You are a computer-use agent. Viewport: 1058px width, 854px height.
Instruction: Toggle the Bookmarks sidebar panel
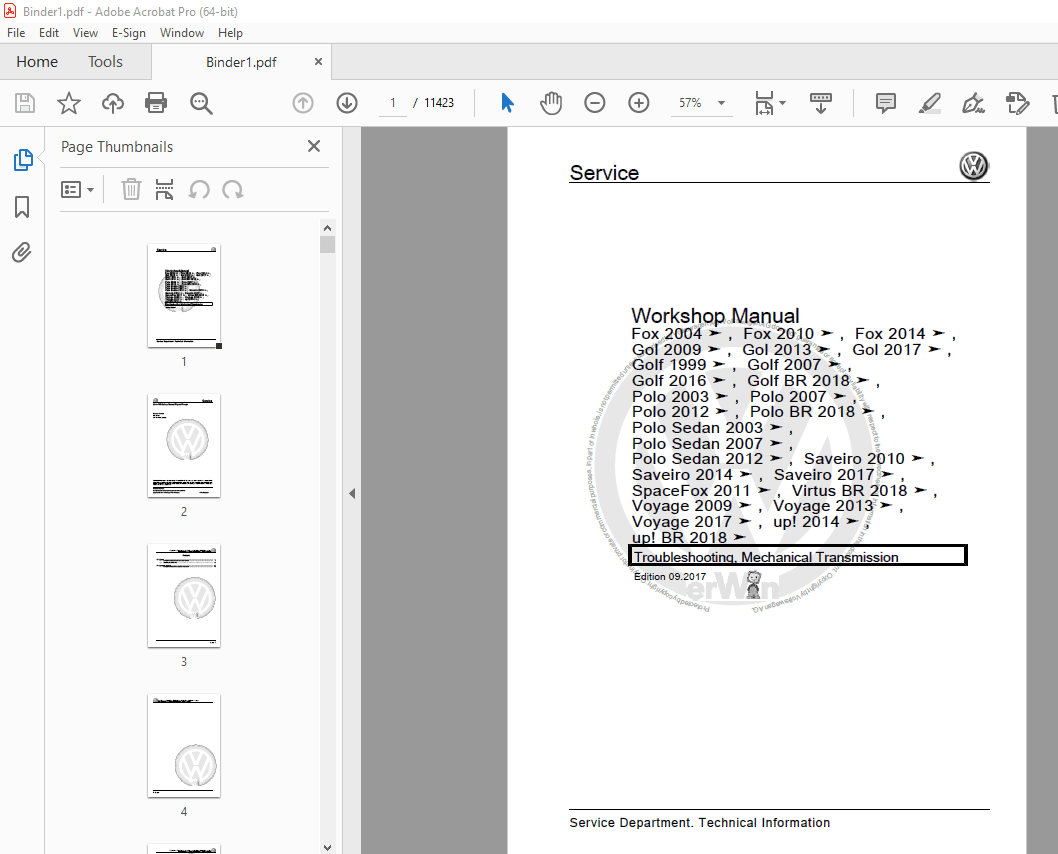[x=22, y=207]
